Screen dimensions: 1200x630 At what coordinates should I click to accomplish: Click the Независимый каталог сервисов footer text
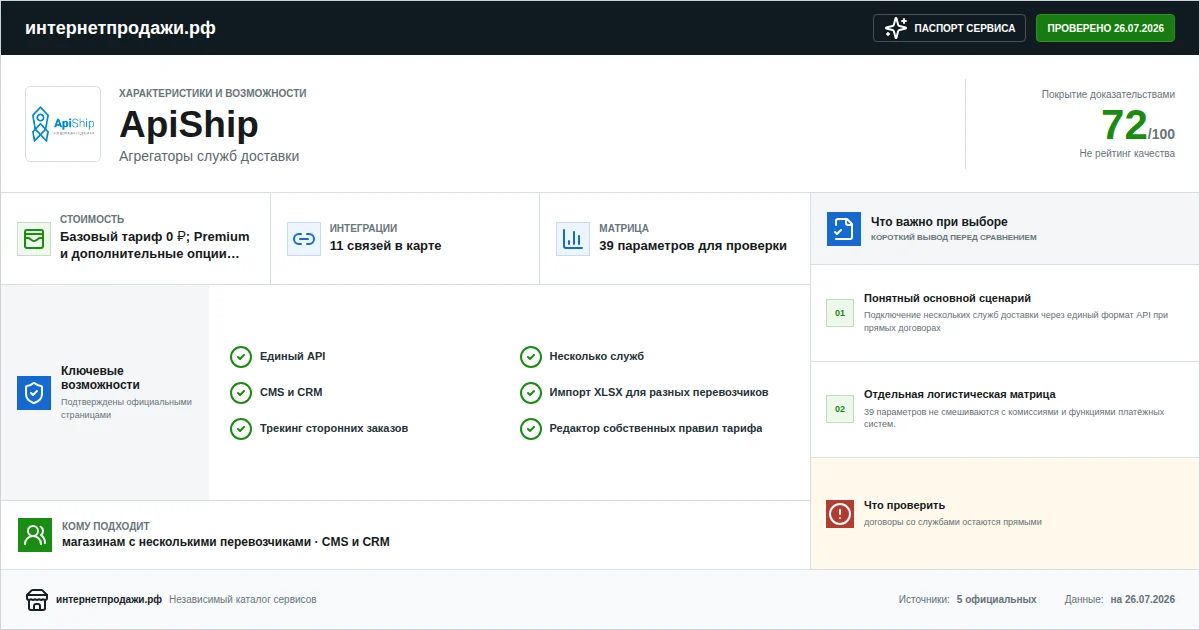pyautogui.click(x=243, y=600)
